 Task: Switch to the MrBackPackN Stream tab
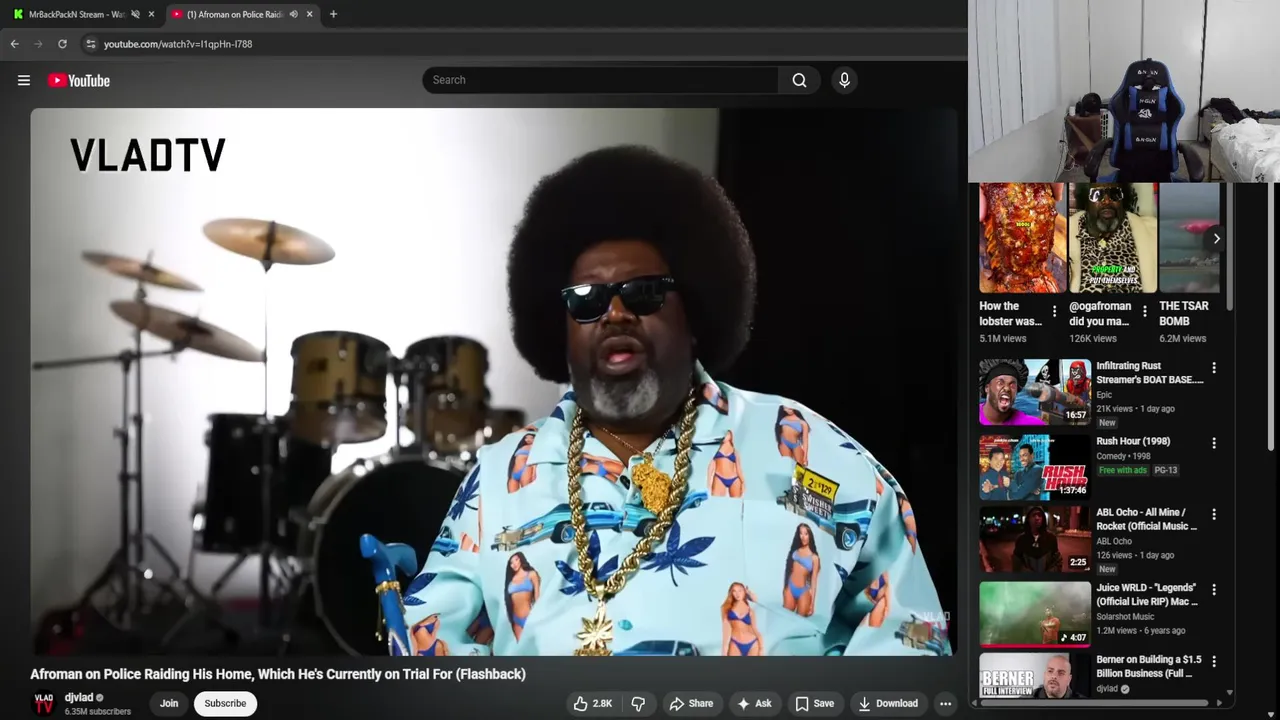tap(76, 14)
